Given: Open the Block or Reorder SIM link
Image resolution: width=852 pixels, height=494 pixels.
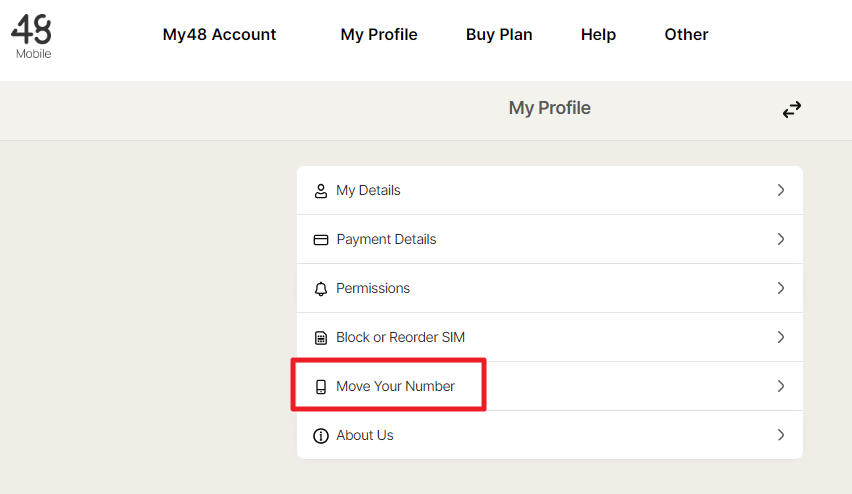Looking at the screenshot, I should pyautogui.click(x=400, y=337).
